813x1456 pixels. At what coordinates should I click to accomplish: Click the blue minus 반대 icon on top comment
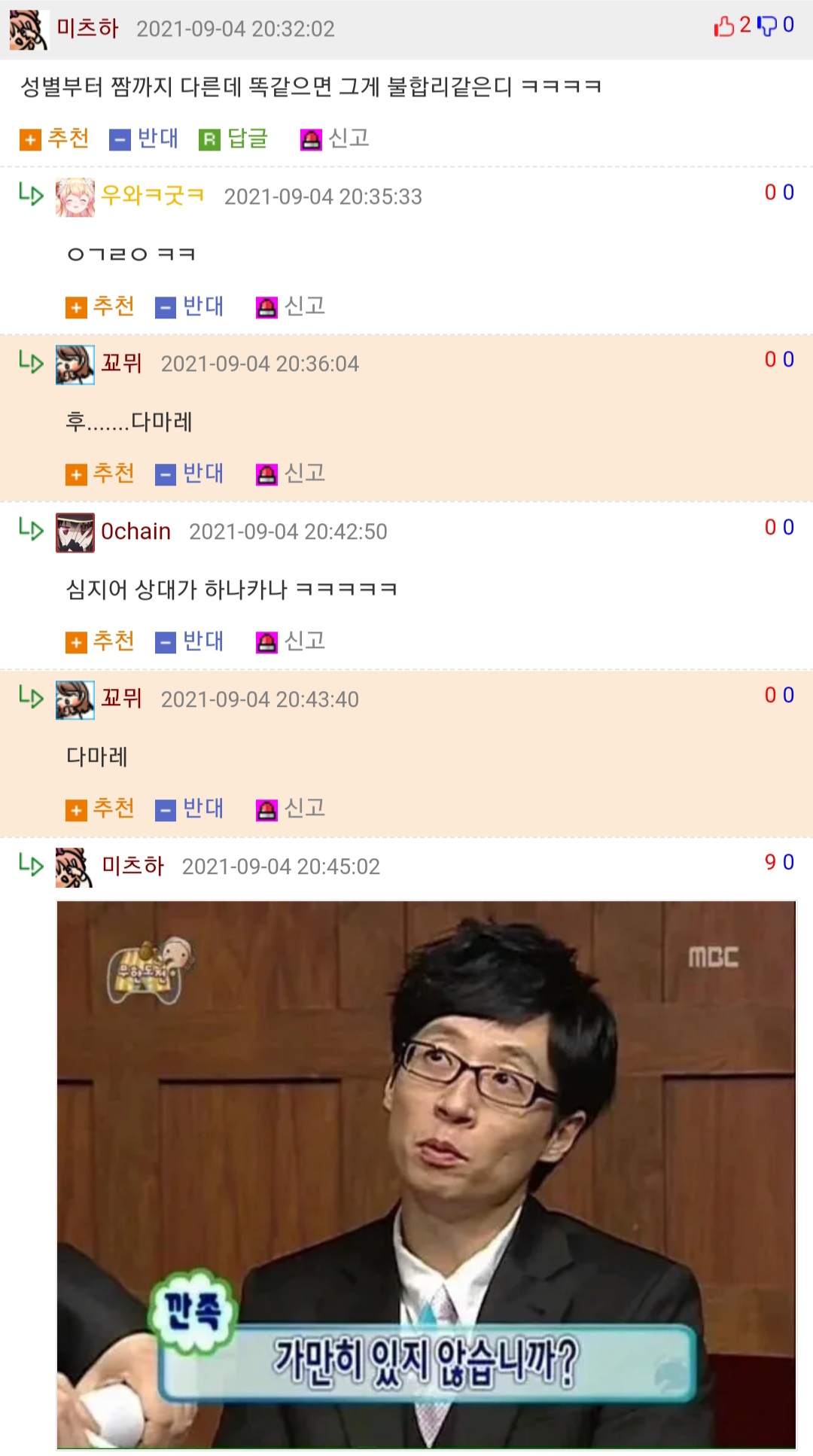(x=120, y=140)
